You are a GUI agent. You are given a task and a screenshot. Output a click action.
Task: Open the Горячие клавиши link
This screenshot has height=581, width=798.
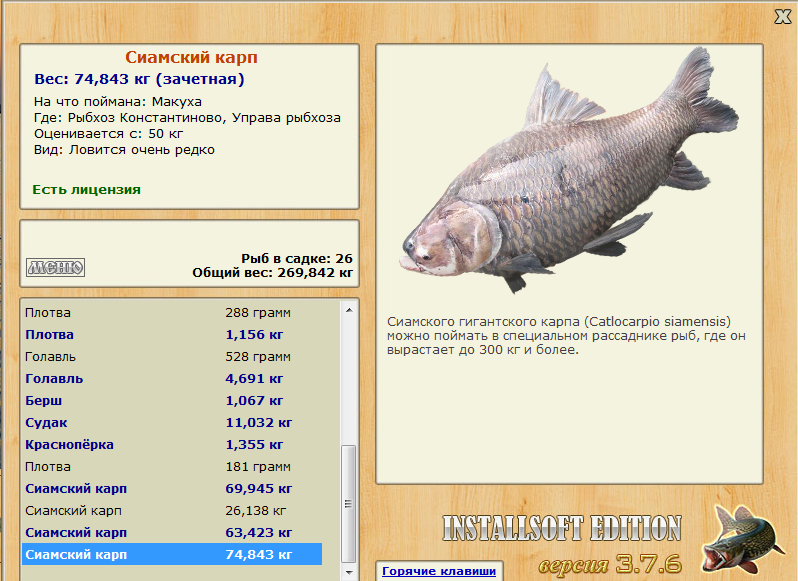pos(439,571)
